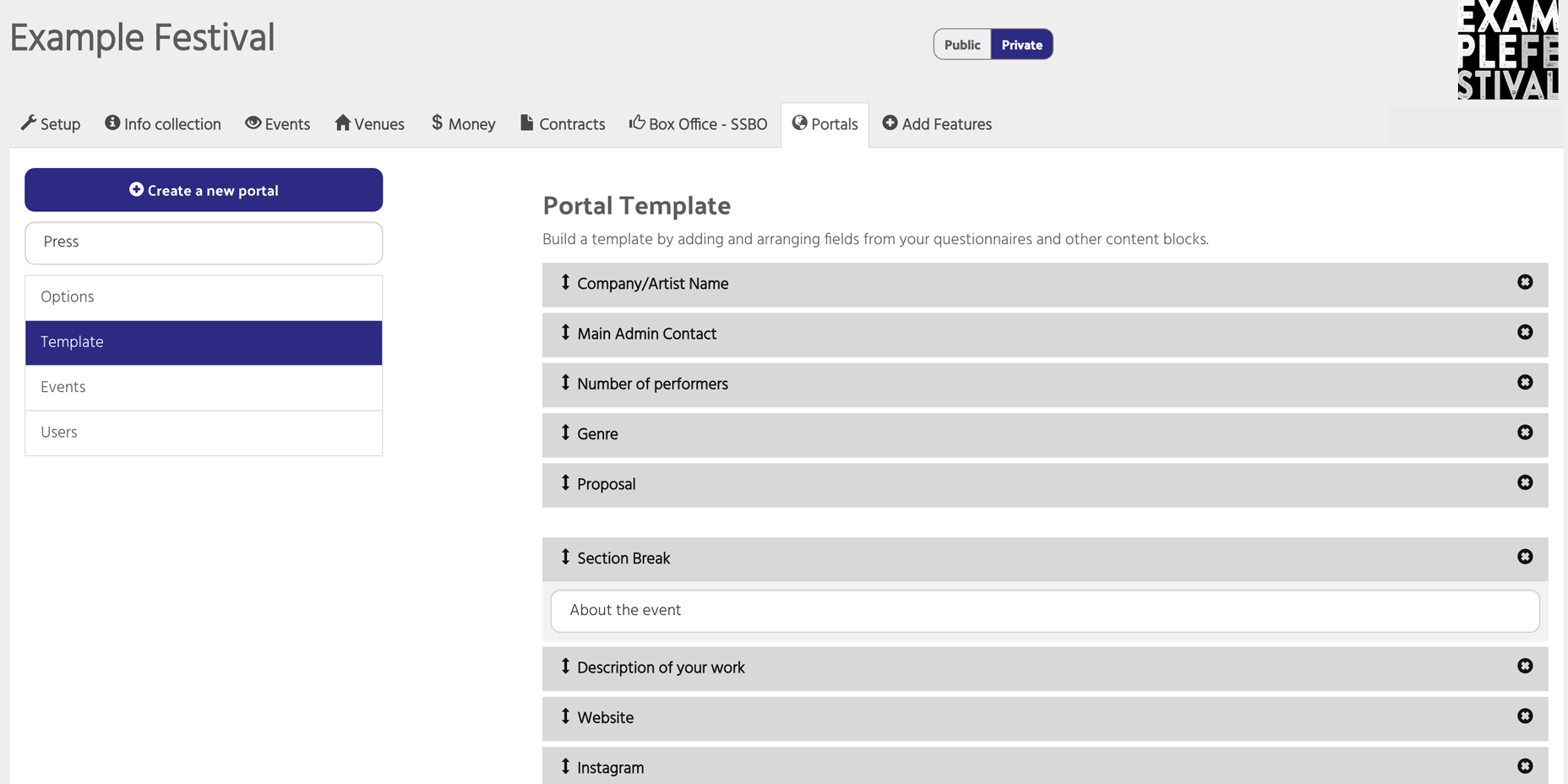The image size is (1568, 784).
Task: Select the Number of performers row label
Action: (652, 384)
